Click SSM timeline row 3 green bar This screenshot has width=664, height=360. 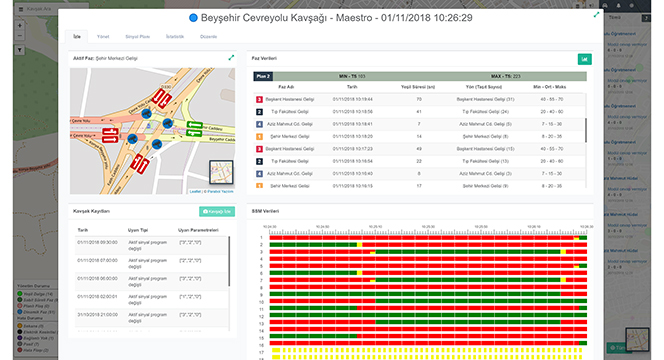point(468,252)
